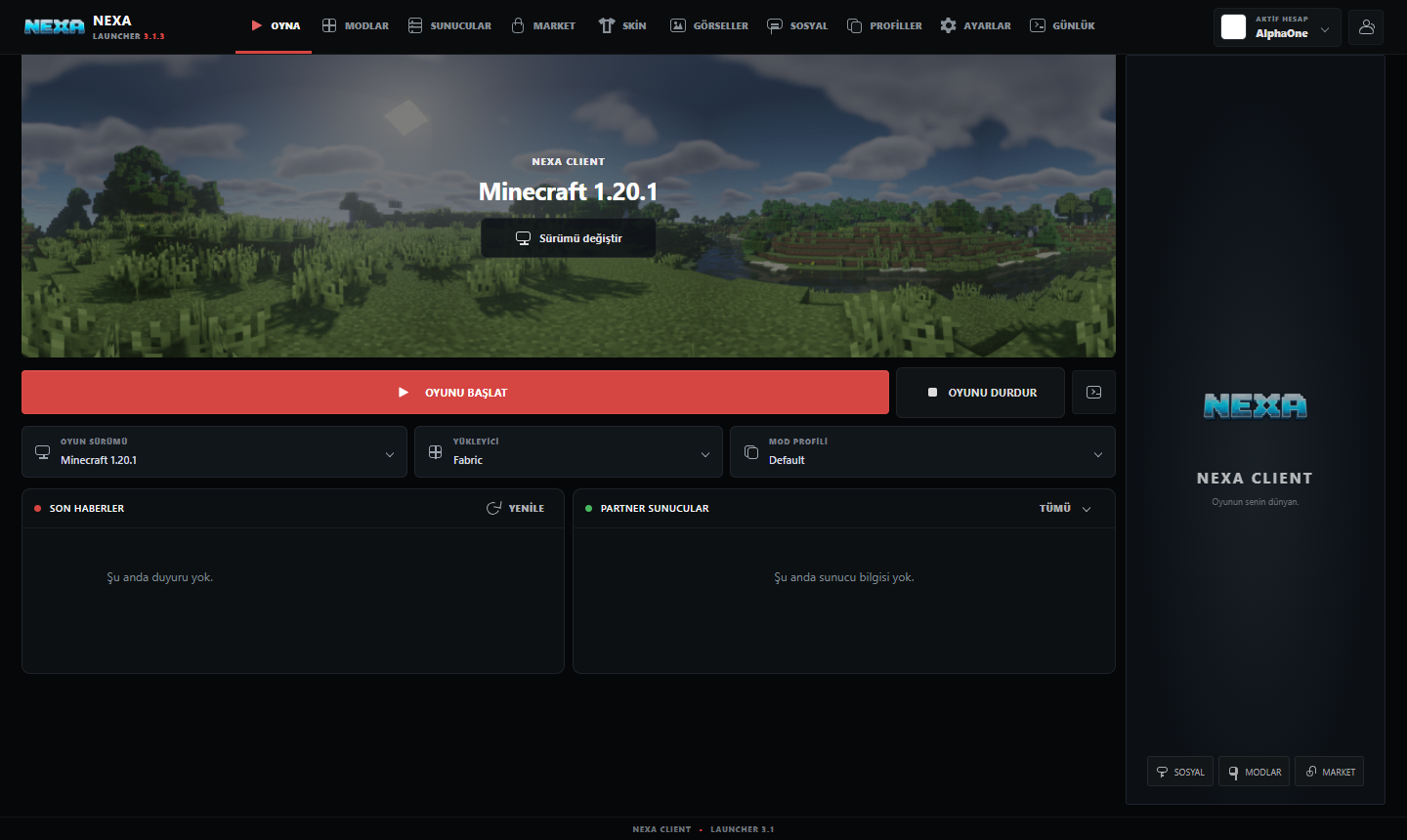Open the SKIN tab with the shirt icon
This screenshot has width=1407, height=840.
[x=622, y=26]
